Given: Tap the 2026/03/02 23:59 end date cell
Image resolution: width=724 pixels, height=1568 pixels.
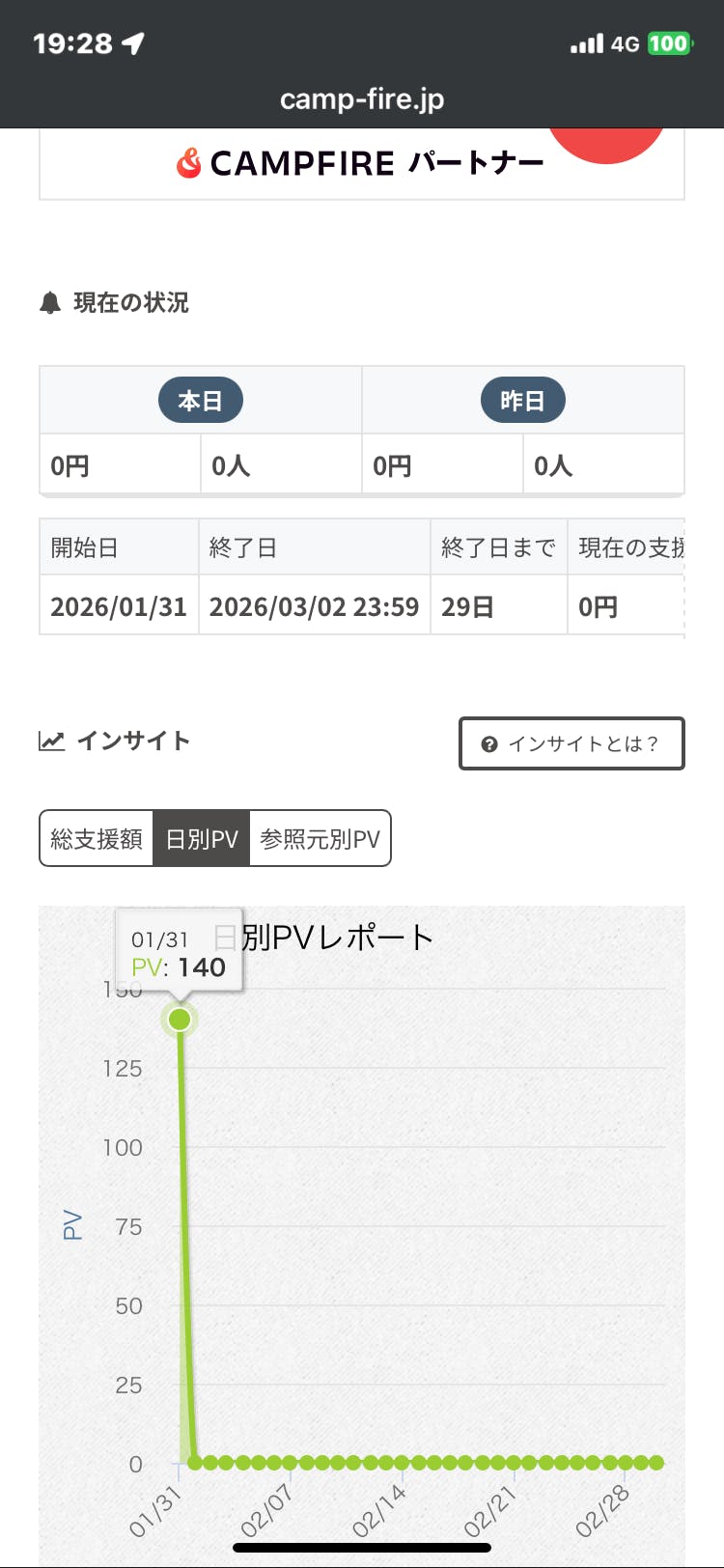Looking at the screenshot, I should click(x=314, y=607).
